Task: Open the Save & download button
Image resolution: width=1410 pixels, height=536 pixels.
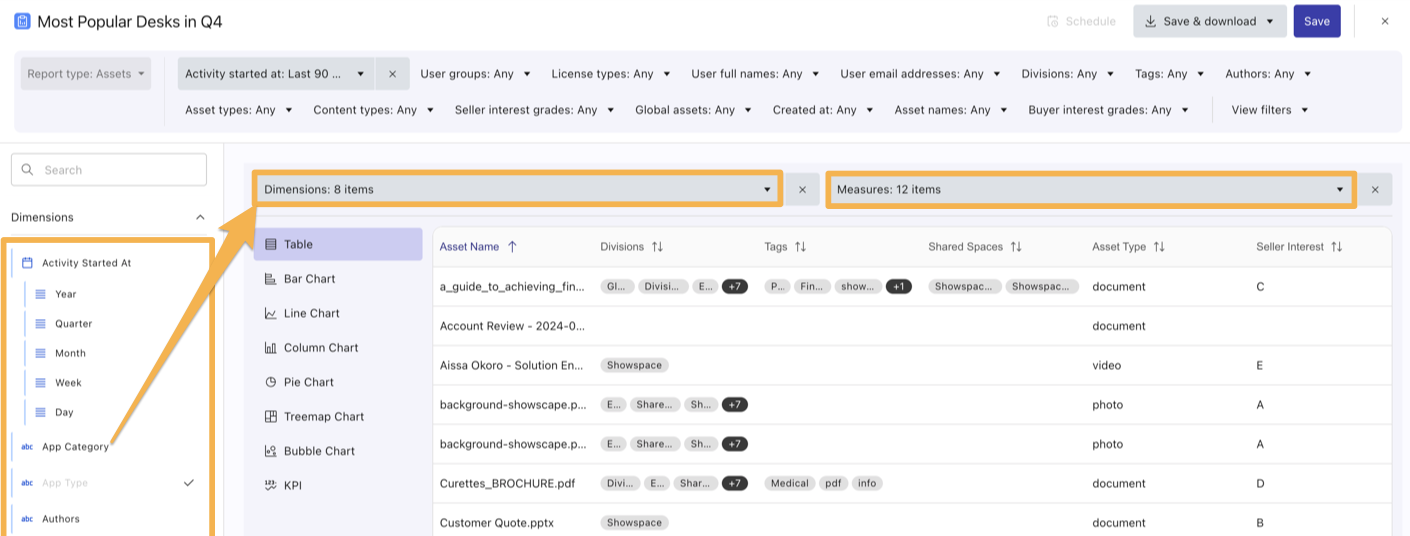Action: point(1209,21)
